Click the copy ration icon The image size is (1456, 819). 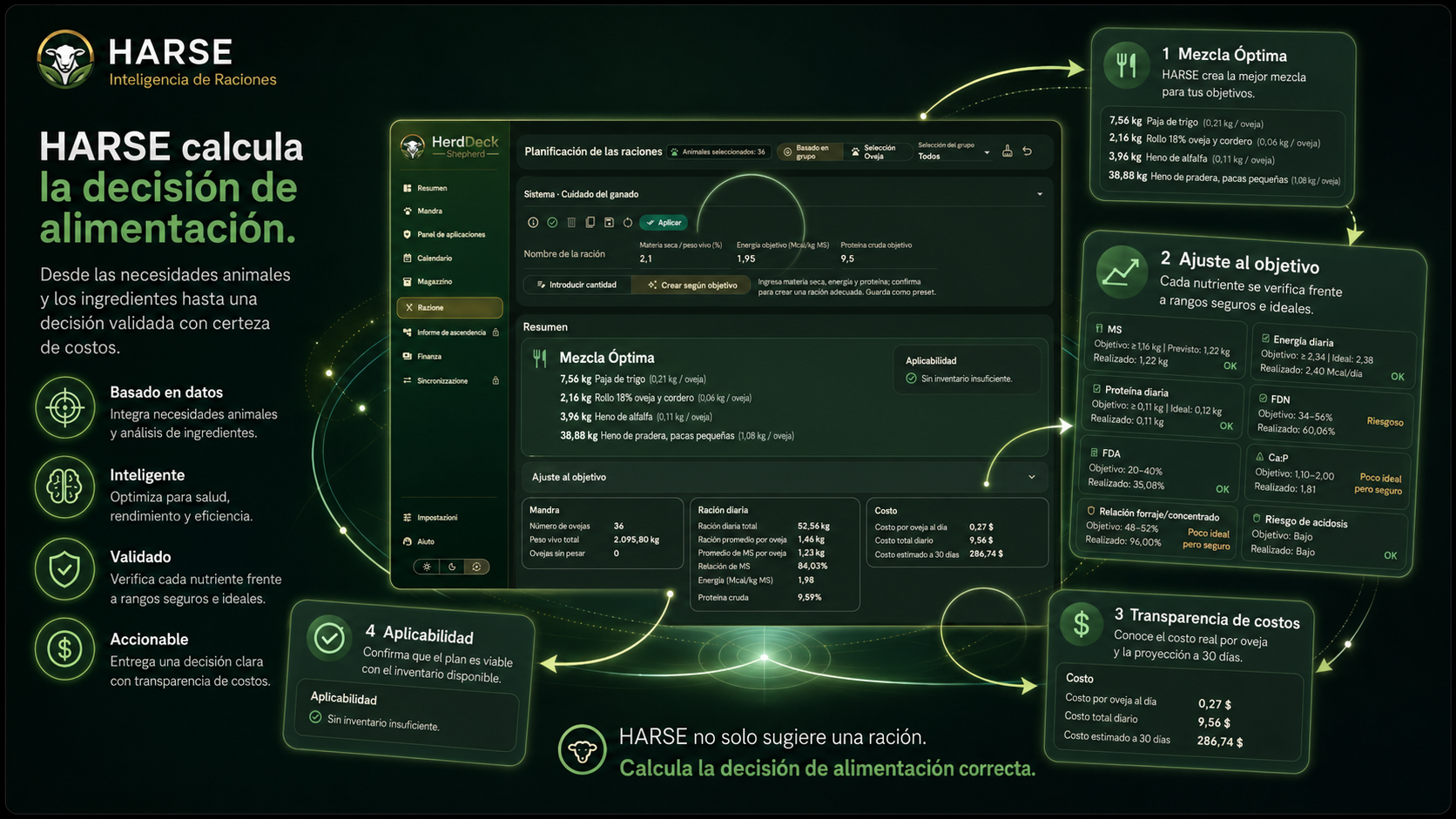click(590, 223)
